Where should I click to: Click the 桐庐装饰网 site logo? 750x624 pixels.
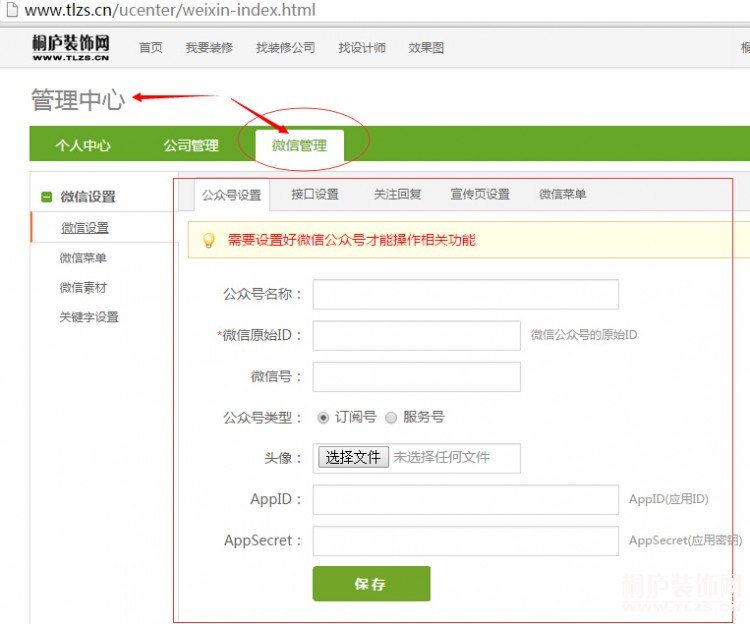(x=71, y=47)
